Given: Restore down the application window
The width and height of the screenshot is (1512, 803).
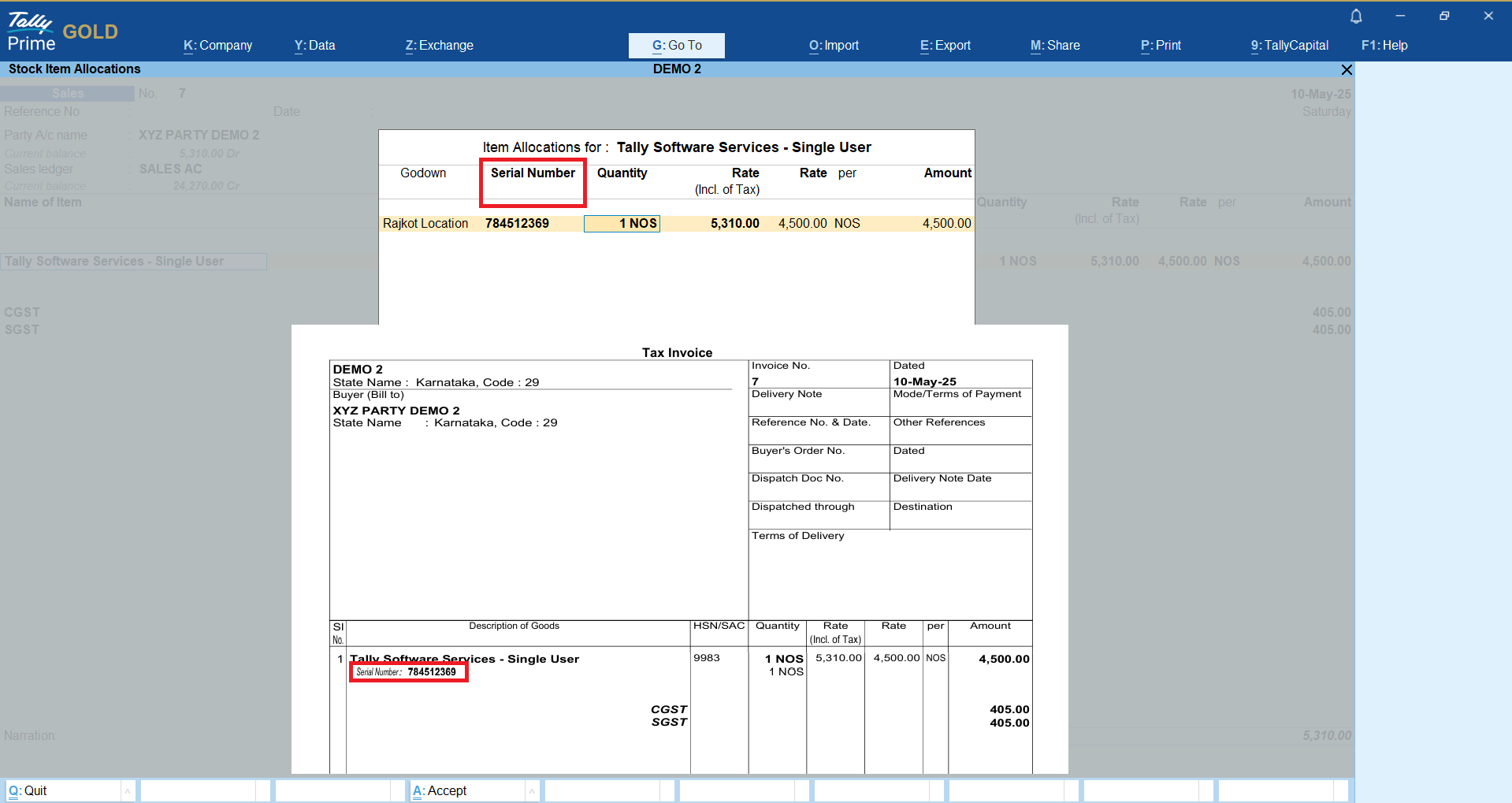Looking at the screenshot, I should [x=1443, y=16].
